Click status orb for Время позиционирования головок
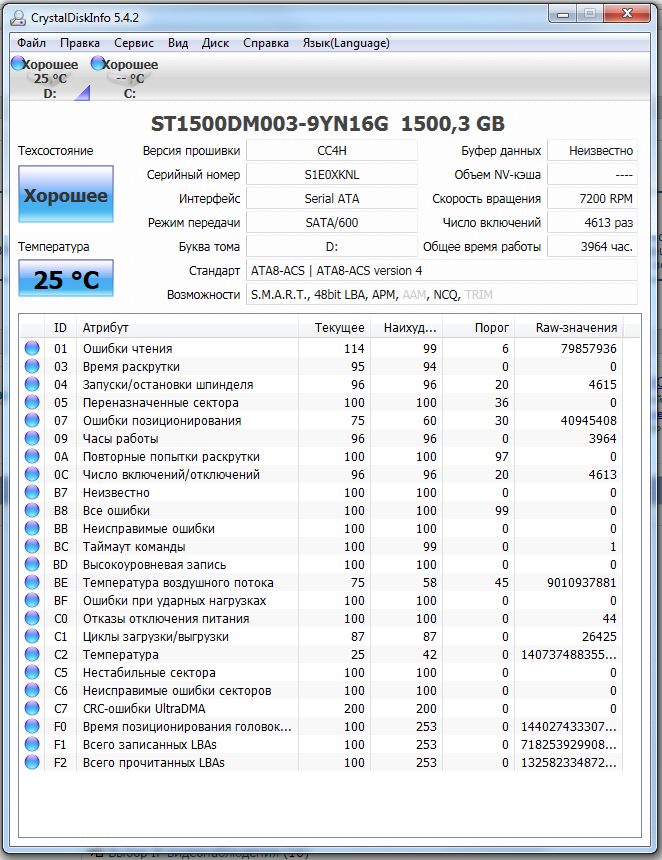This screenshot has width=662, height=860. click(x=32, y=726)
